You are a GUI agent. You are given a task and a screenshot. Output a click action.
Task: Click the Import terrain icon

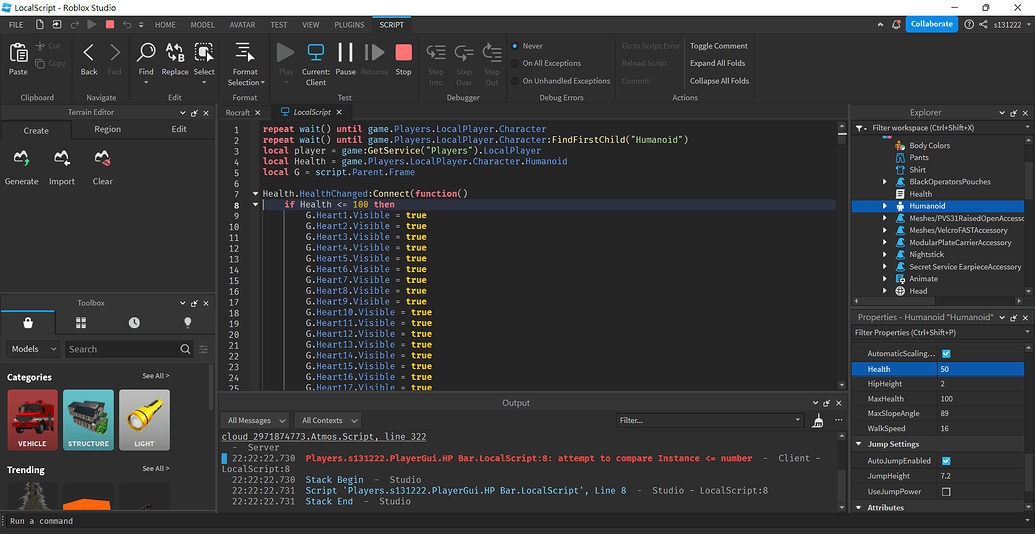coord(62,158)
